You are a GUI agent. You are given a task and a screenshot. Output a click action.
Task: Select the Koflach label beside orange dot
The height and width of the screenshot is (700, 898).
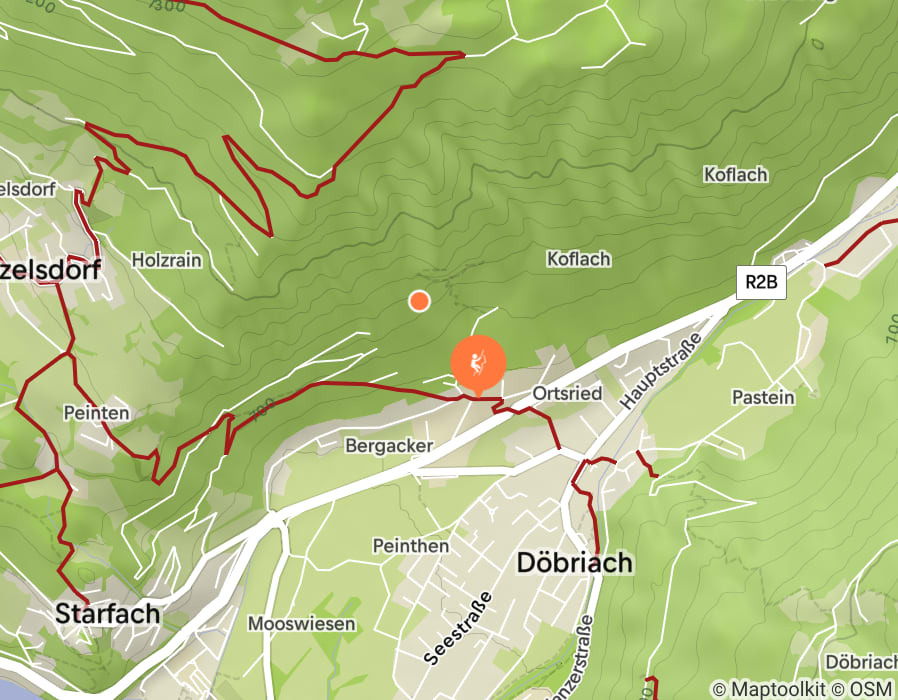point(578,259)
